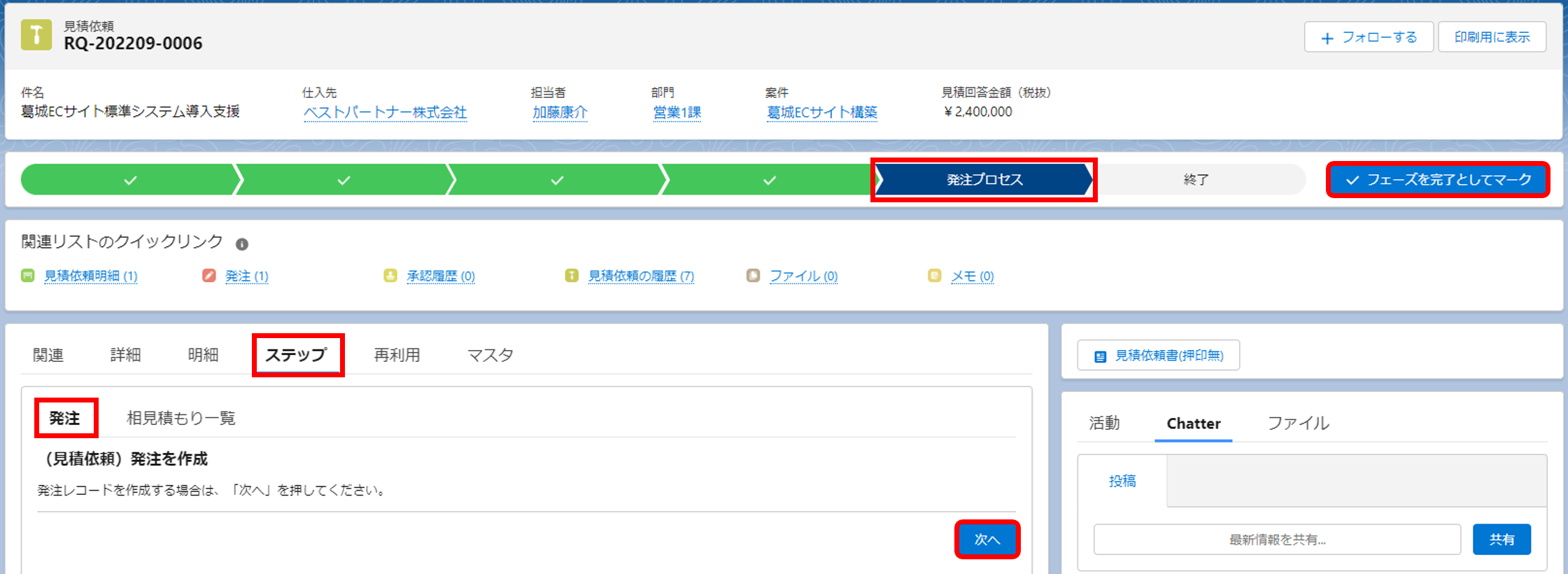Select first completed stage in path
Image resolution: width=1568 pixels, height=574 pixels.
(130, 180)
